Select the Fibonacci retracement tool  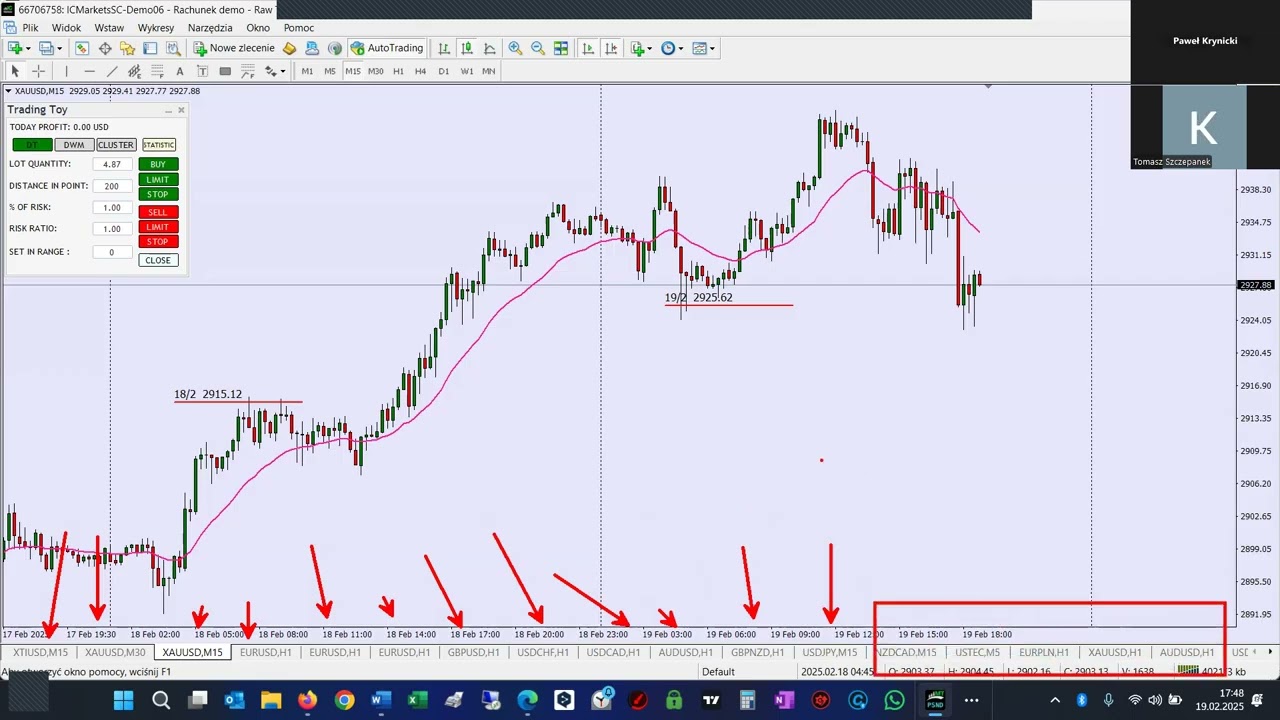tap(157, 71)
